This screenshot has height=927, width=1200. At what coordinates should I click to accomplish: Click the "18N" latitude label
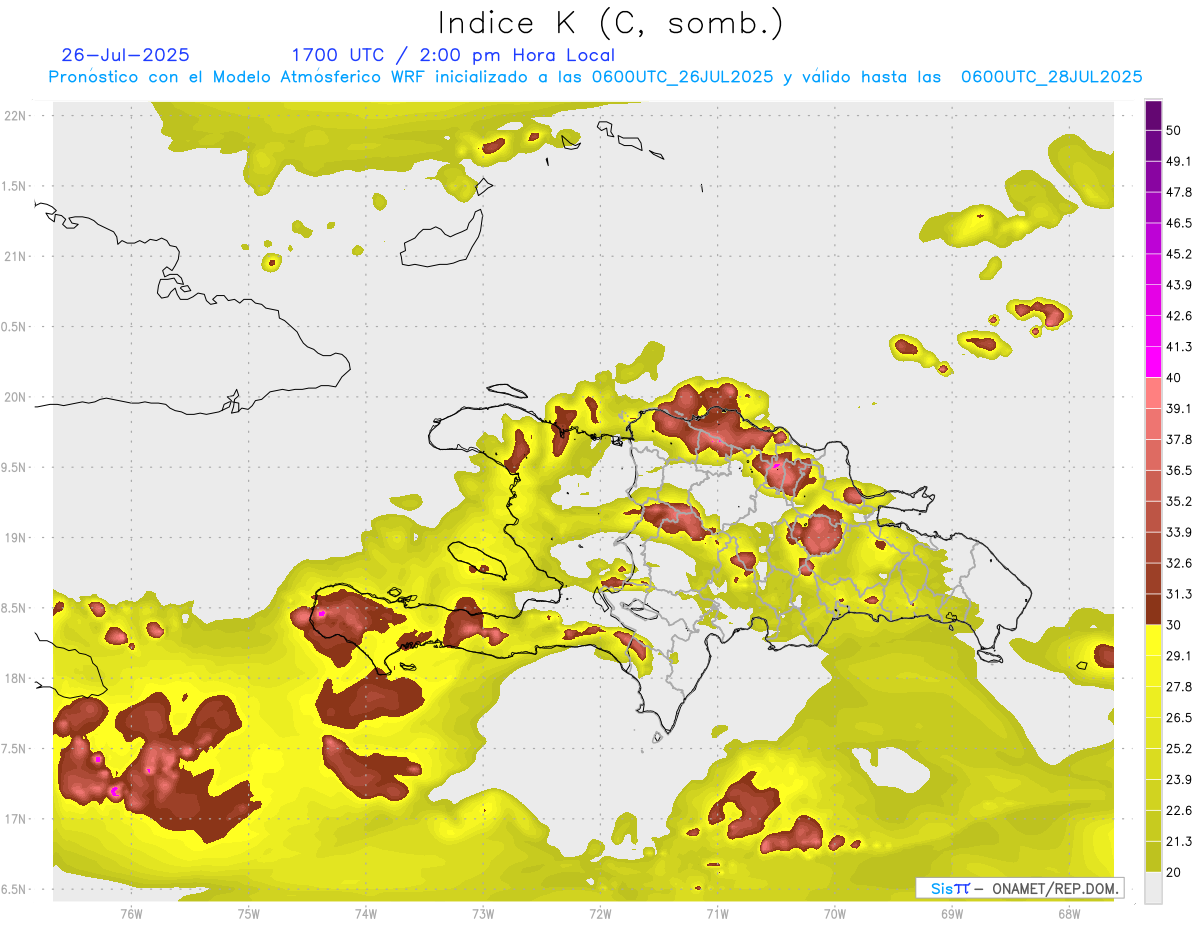[16, 678]
